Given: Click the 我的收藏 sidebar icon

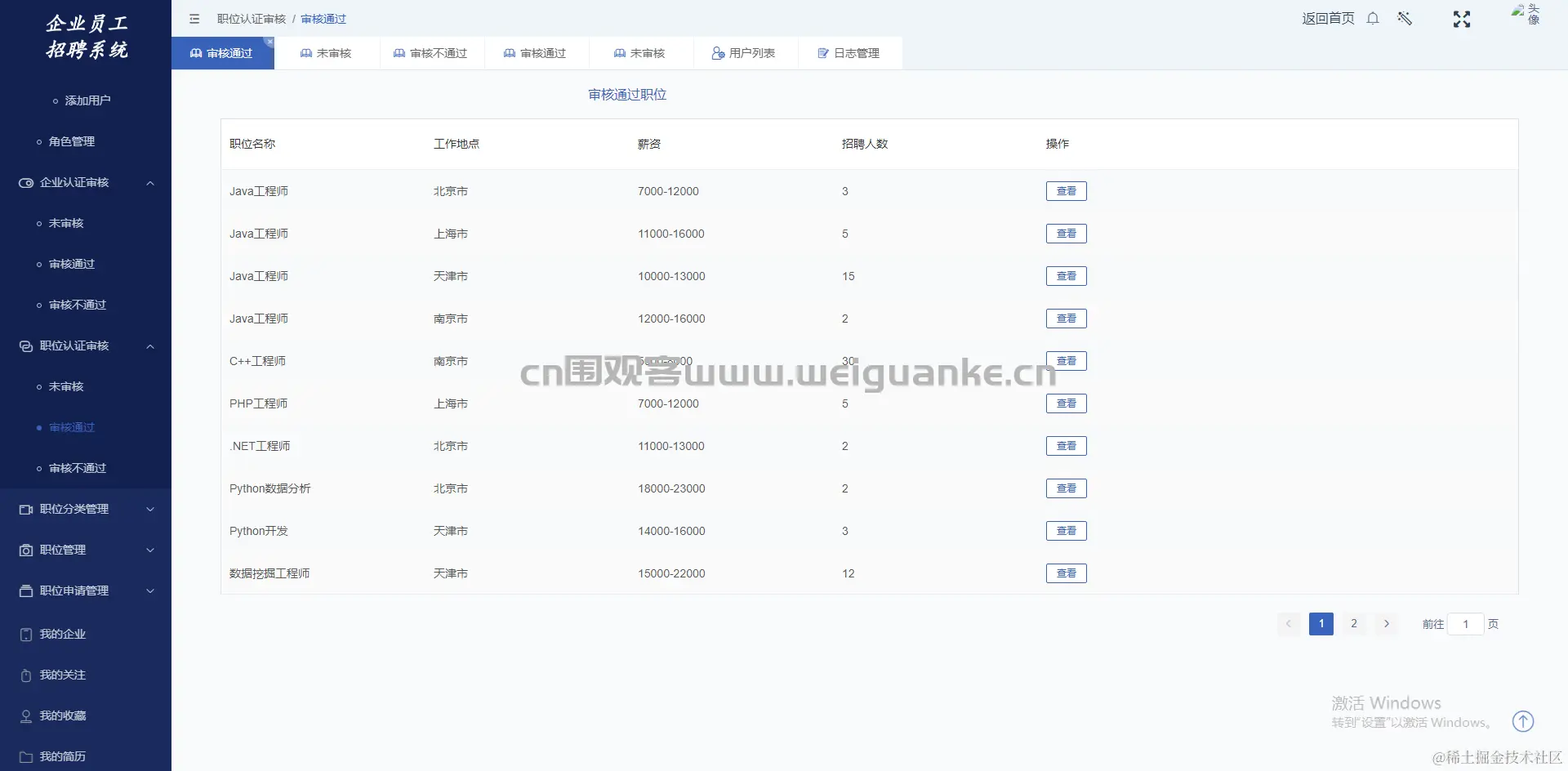Looking at the screenshot, I should click(26, 716).
